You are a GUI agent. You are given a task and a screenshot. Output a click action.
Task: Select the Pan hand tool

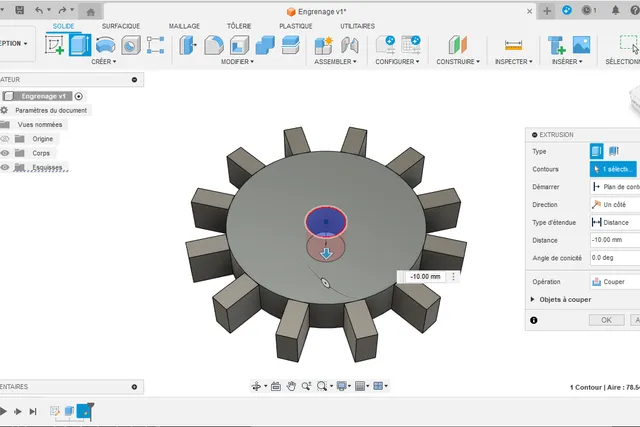click(291, 386)
